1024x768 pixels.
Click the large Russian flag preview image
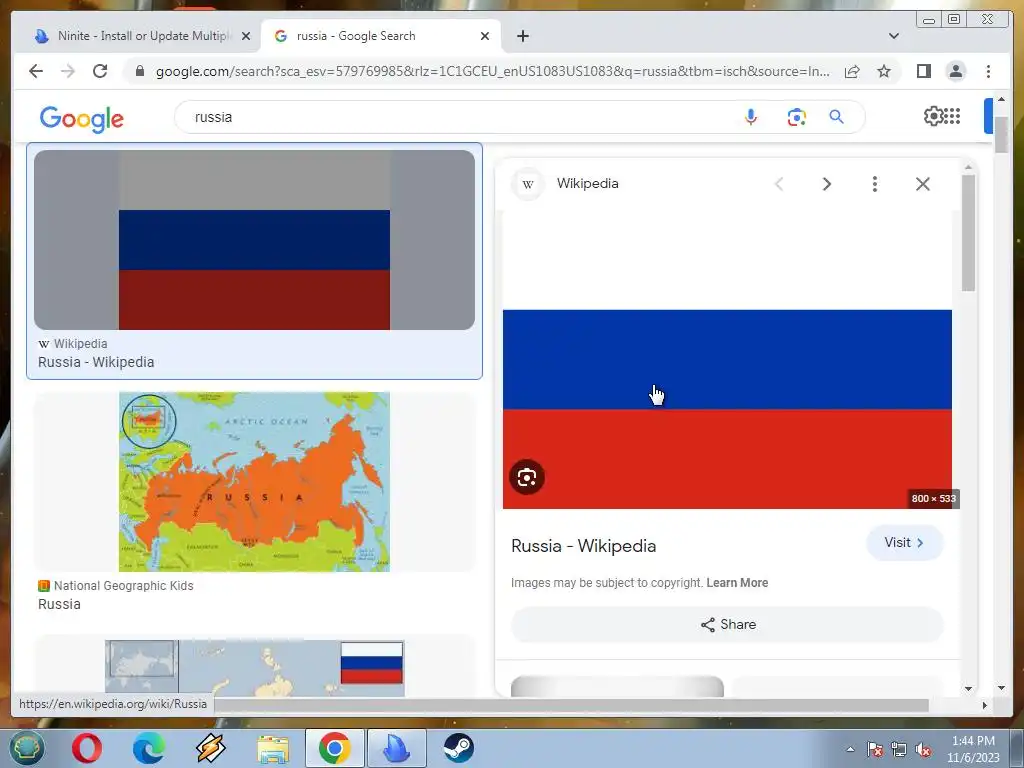click(x=727, y=359)
